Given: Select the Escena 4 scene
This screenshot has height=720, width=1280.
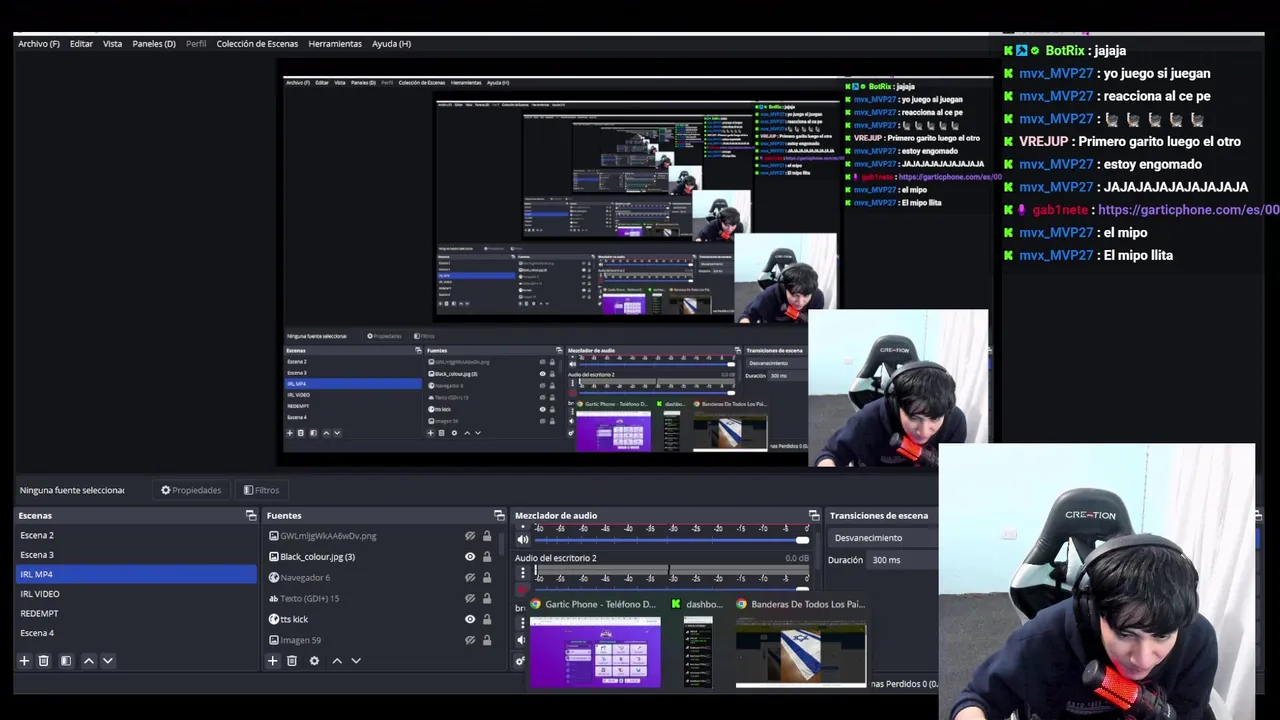Looking at the screenshot, I should coord(136,633).
